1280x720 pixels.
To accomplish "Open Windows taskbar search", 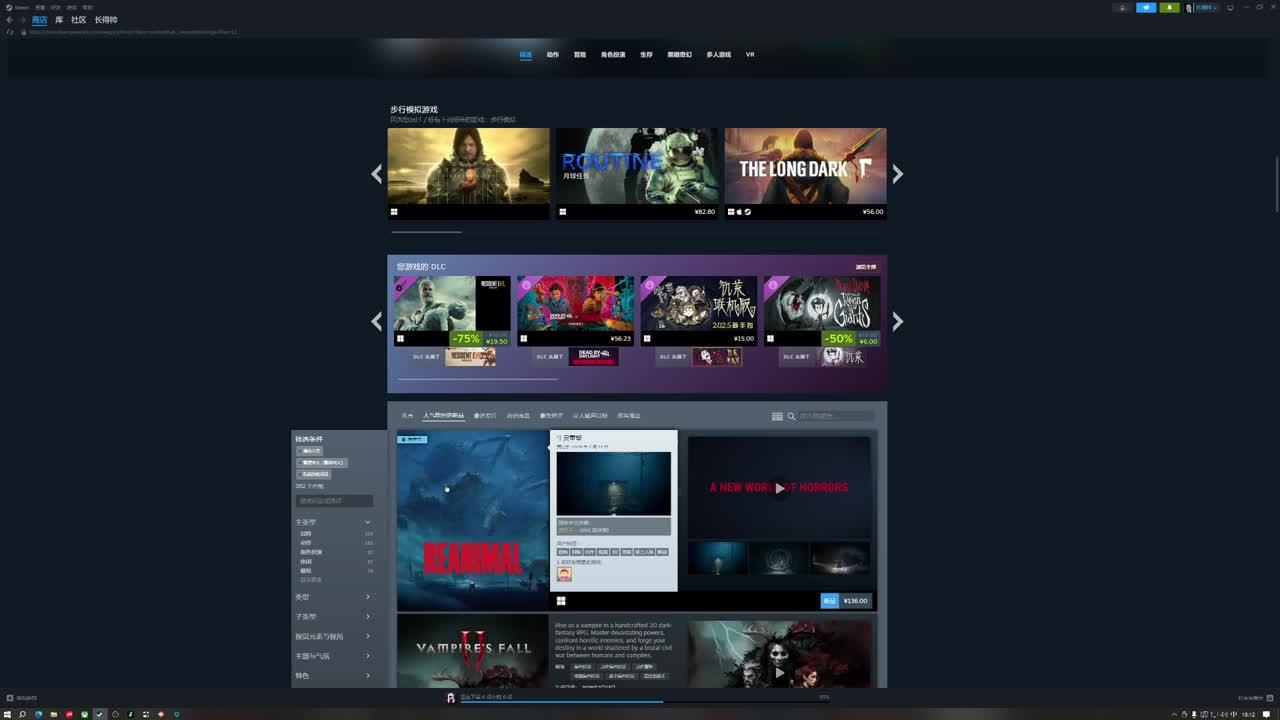I will (22, 714).
